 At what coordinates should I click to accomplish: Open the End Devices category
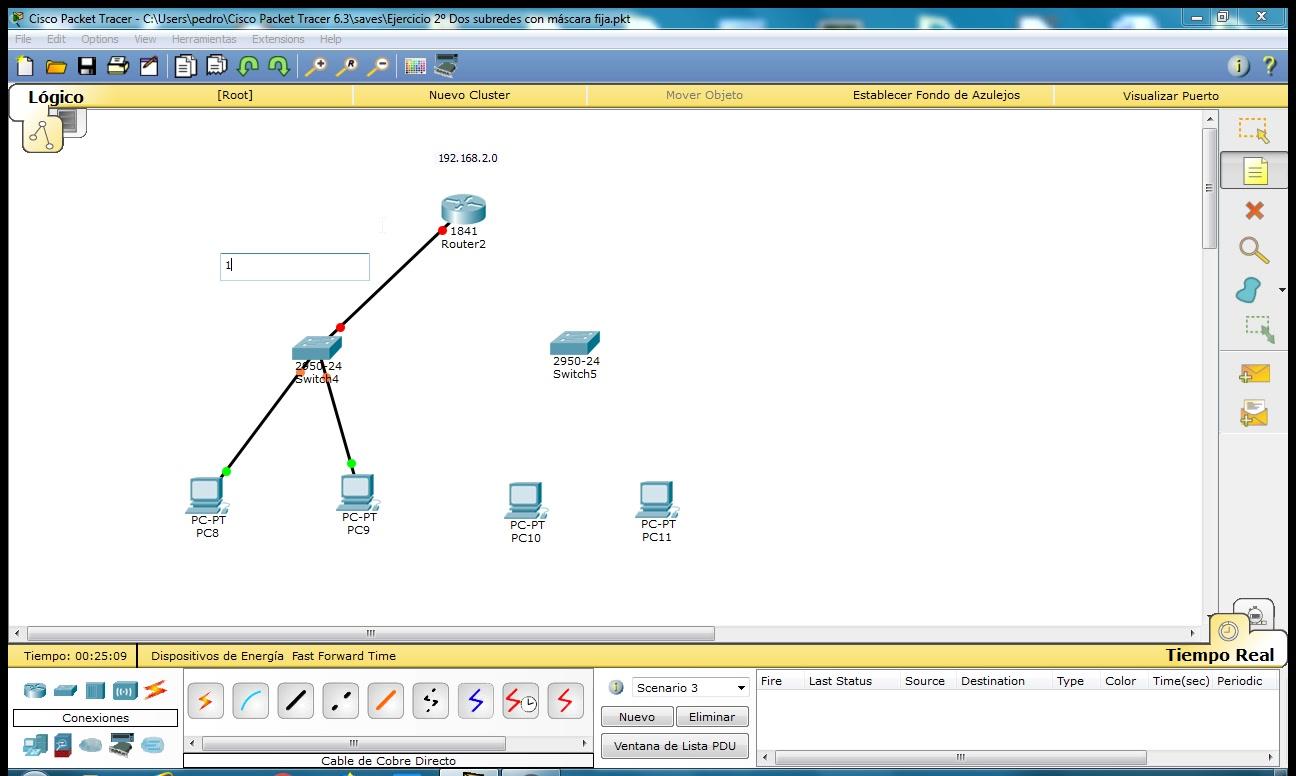tap(35, 745)
